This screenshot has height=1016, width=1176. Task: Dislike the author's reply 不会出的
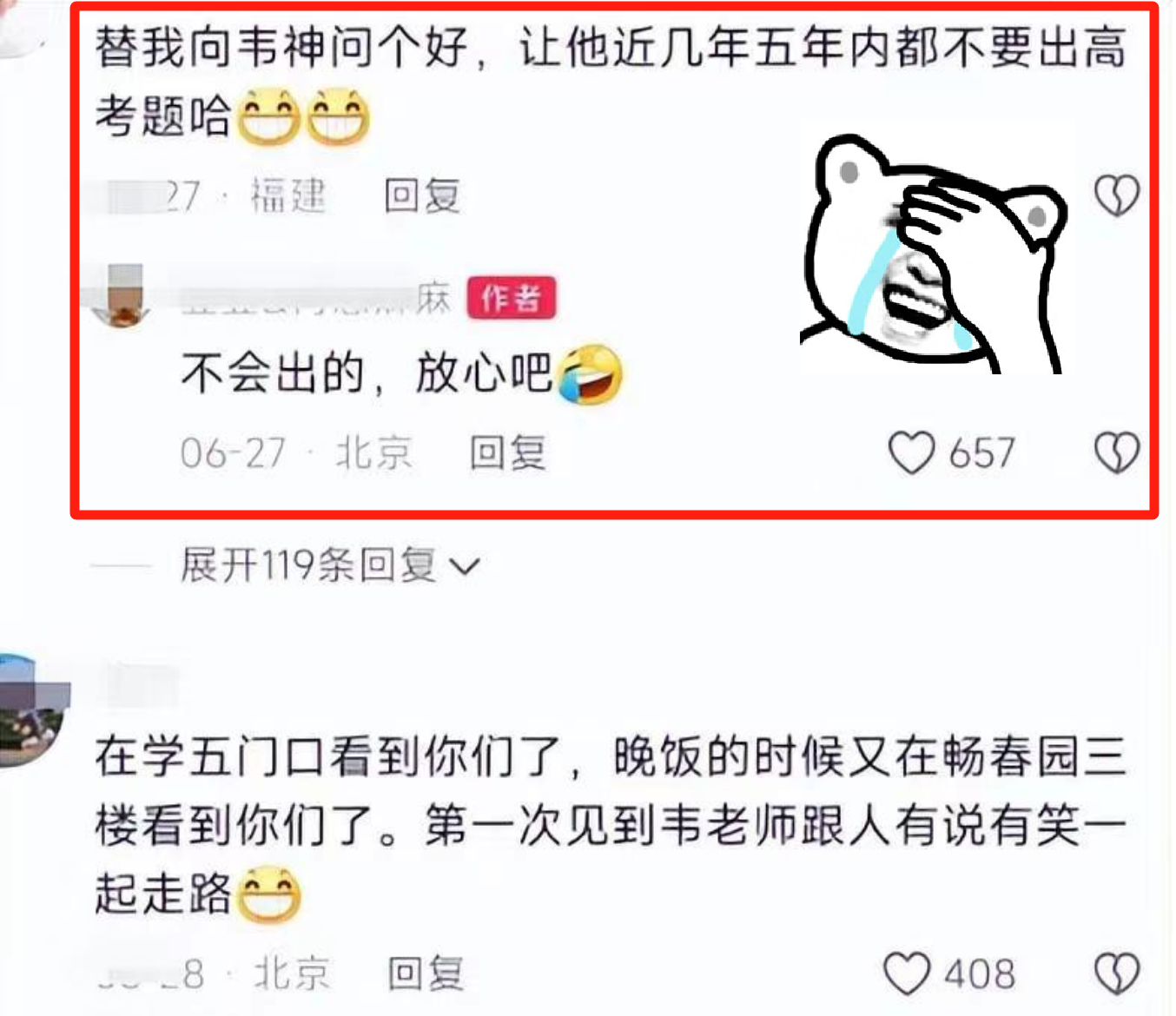1116,452
